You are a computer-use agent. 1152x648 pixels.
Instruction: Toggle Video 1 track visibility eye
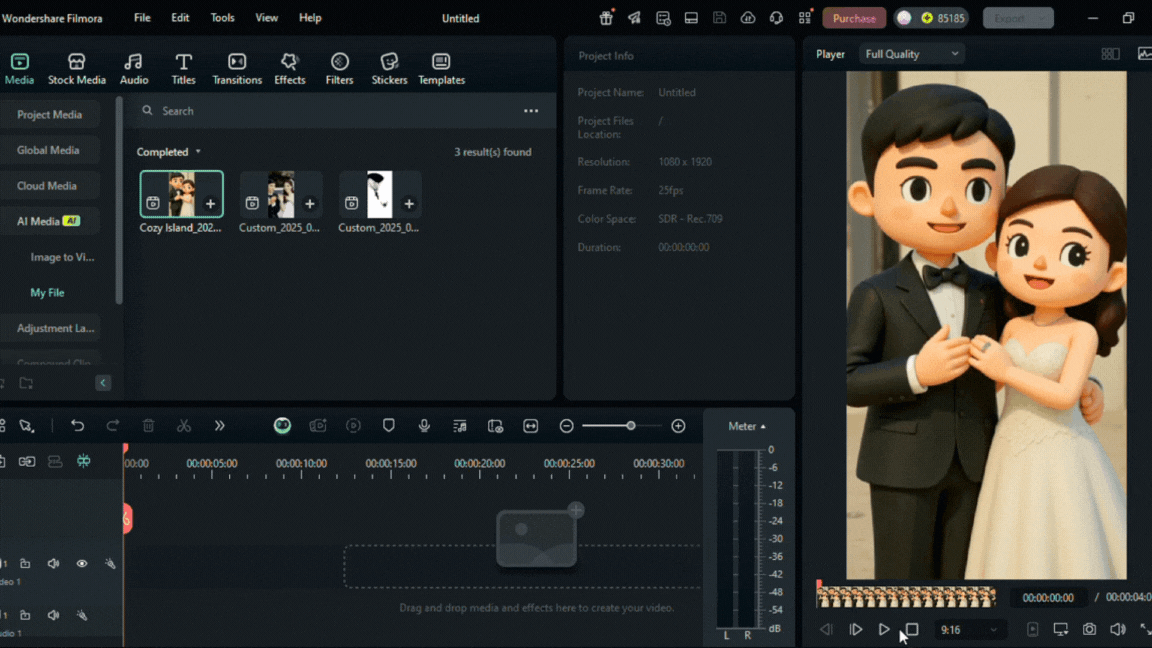82,564
